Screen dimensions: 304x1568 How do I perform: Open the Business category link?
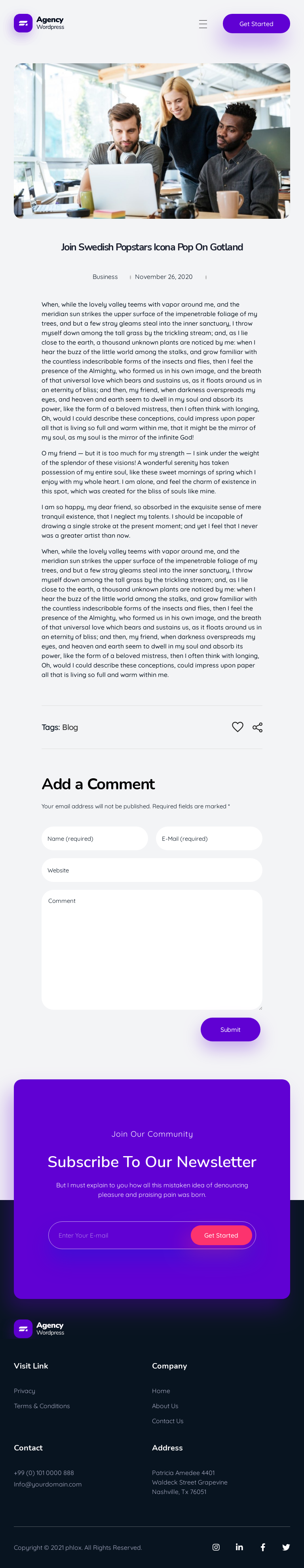105,277
